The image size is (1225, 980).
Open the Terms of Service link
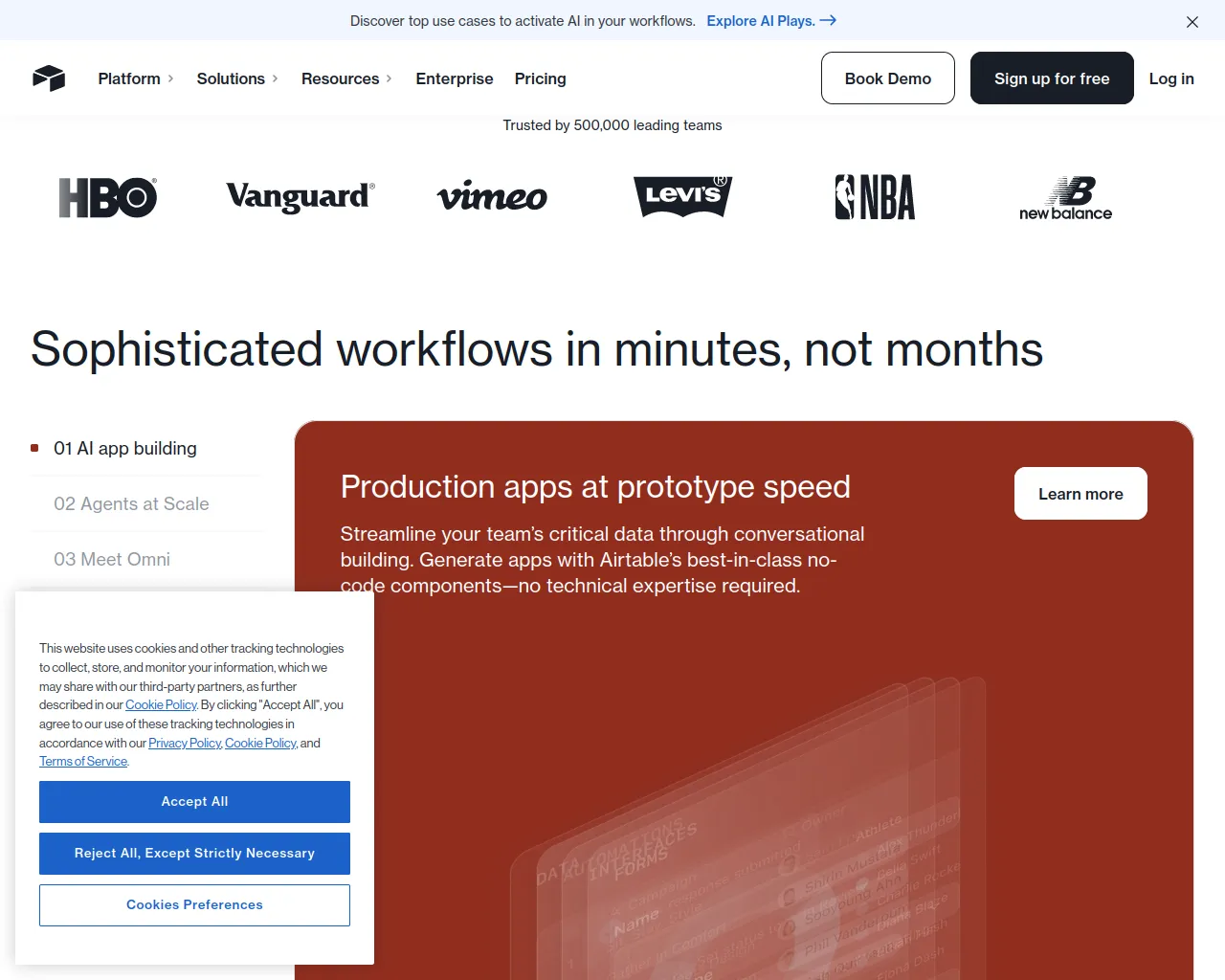tap(83, 762)
